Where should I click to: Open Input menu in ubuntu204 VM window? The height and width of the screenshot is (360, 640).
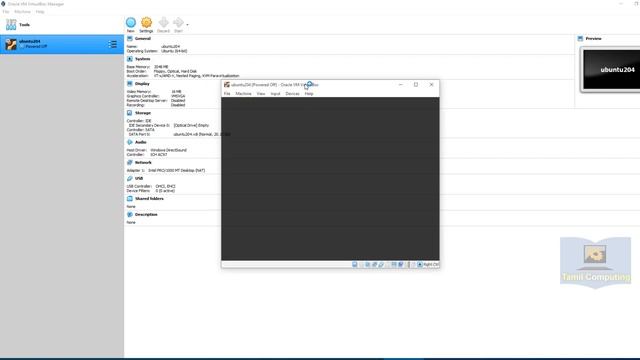[x=276, y=93]
